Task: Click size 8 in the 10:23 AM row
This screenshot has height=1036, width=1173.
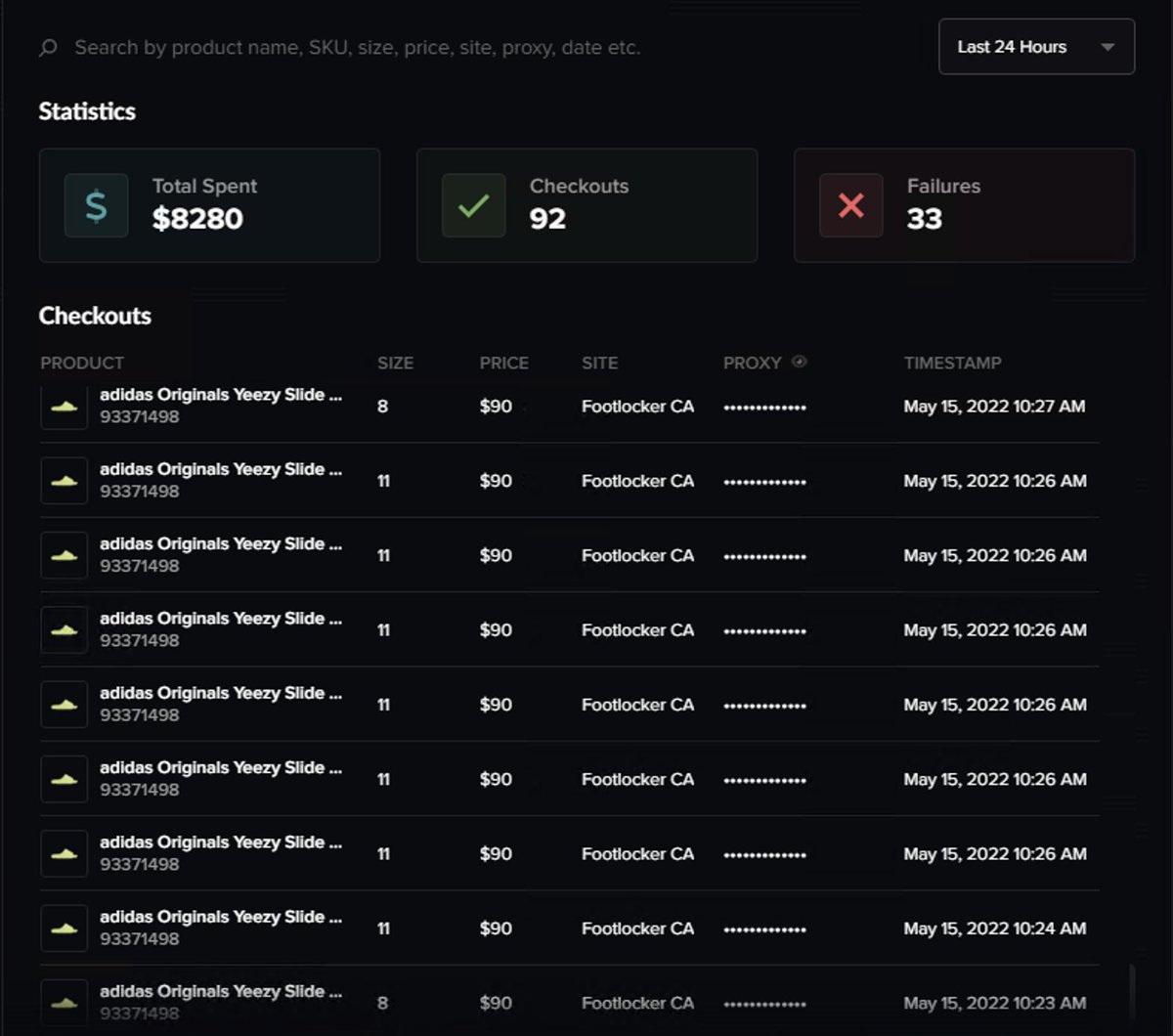Action: (x=382, y=1003)
